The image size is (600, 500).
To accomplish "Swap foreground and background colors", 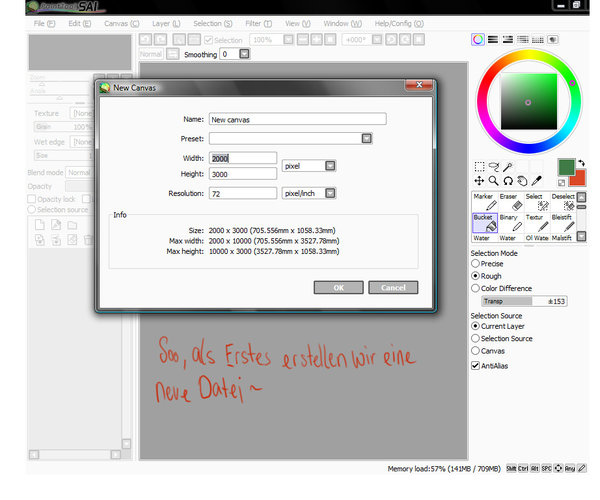I will pos(581,163).
